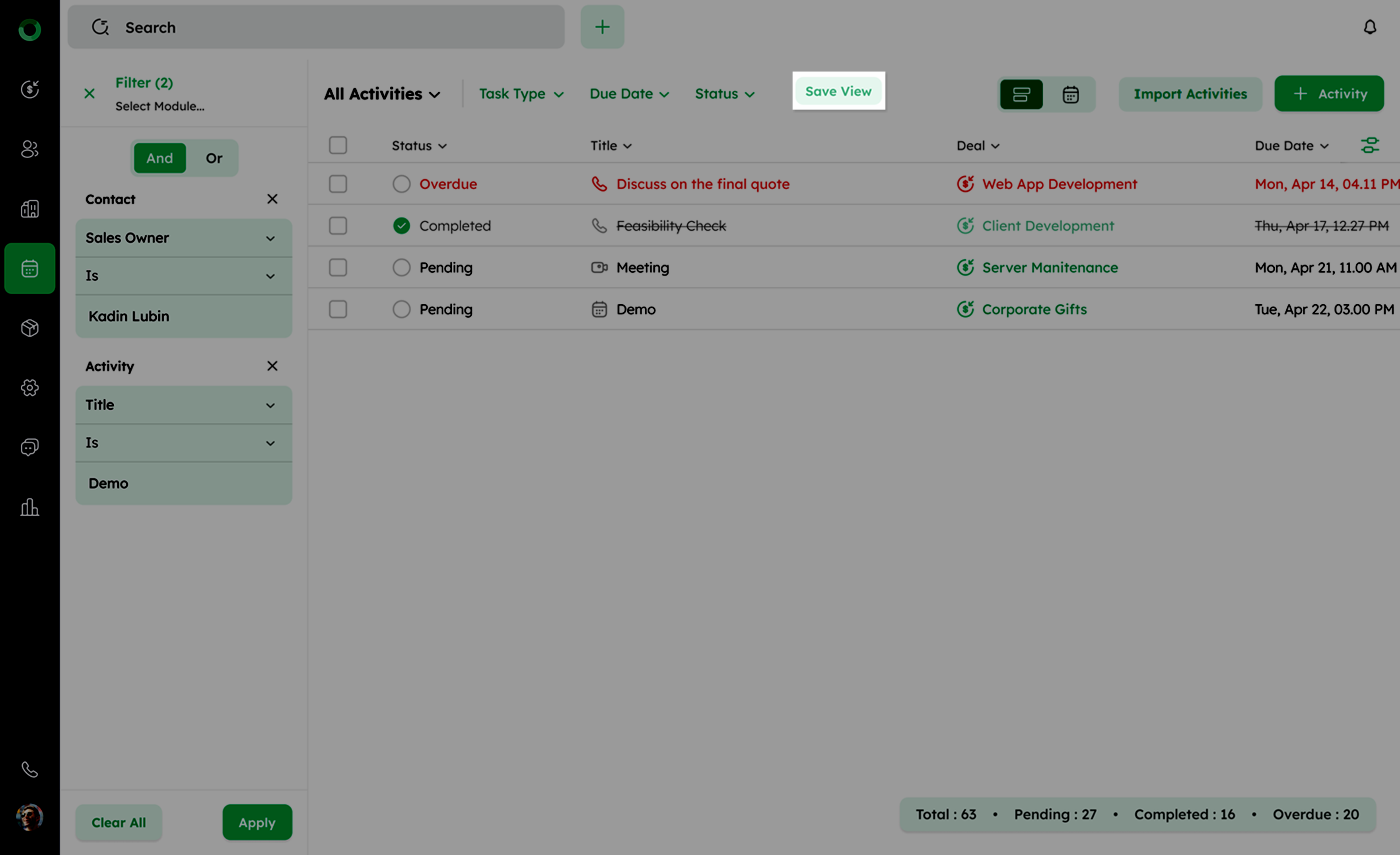The image size is (1400, 855).
Task: Open the Deals icon in sidebar
Action: click(x=29, y=89)
